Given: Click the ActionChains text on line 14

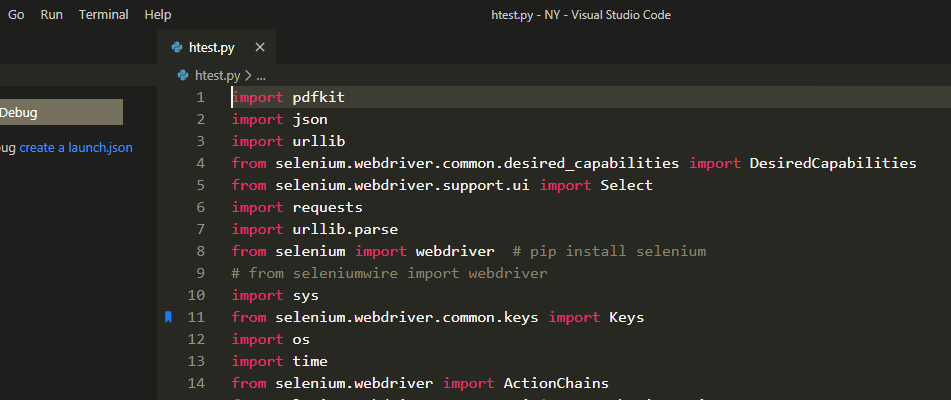Looking at the screenshot, I should click(556, 383).
